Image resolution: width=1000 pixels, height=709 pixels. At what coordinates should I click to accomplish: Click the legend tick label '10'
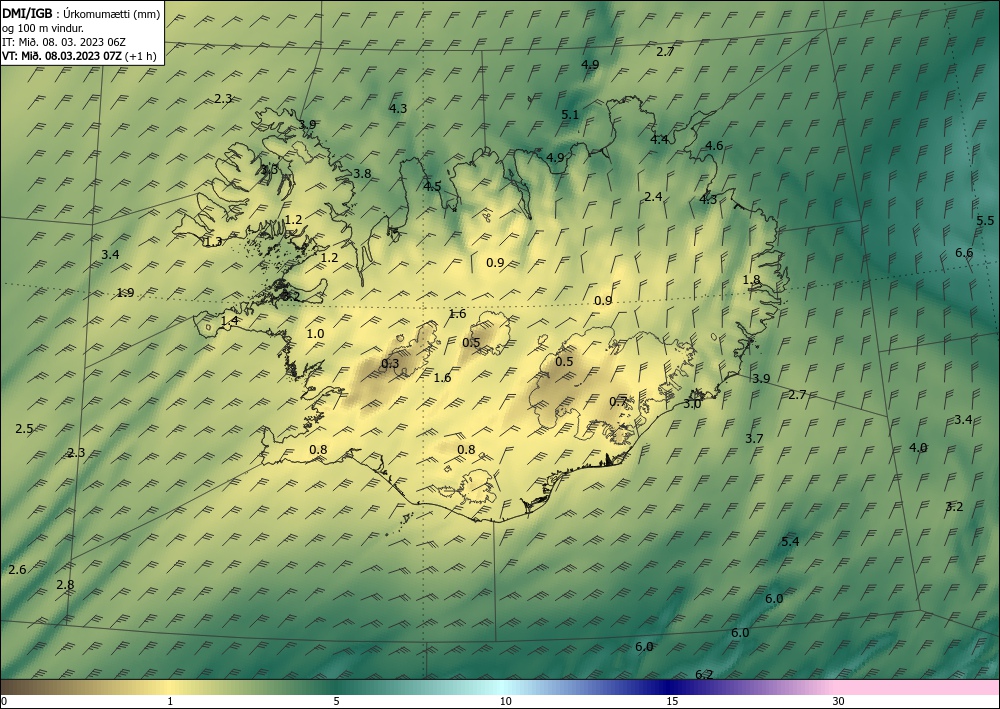click(x=506, y=702)
